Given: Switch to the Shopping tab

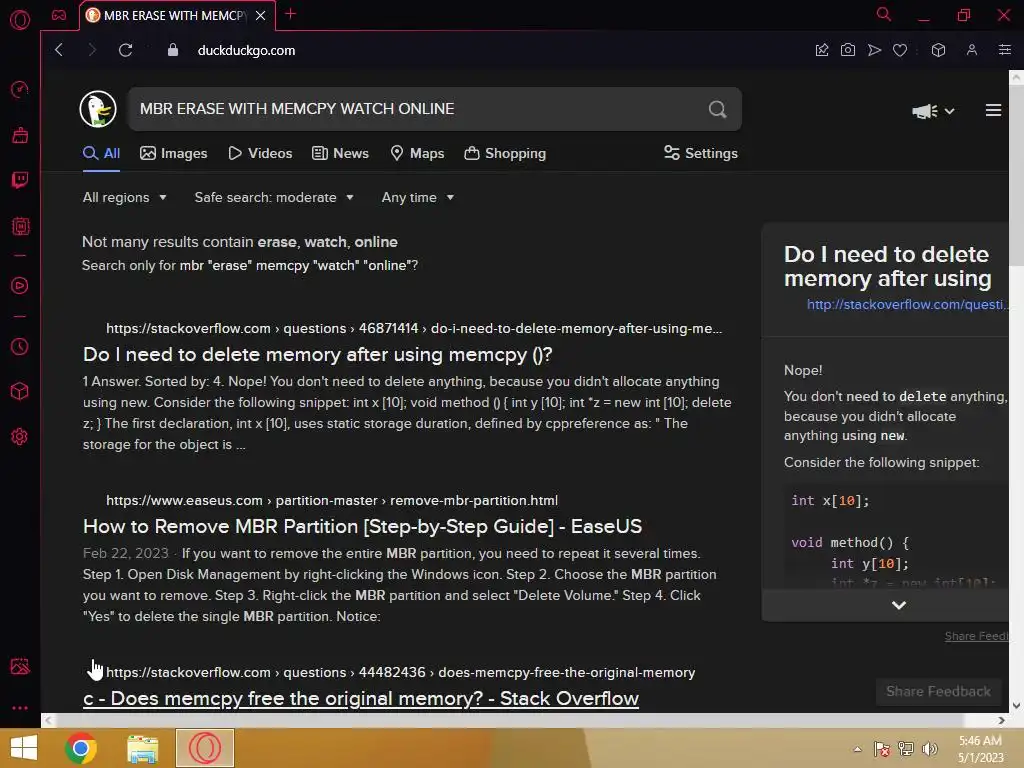Looking at the screenshot, I should click(505, 153).
